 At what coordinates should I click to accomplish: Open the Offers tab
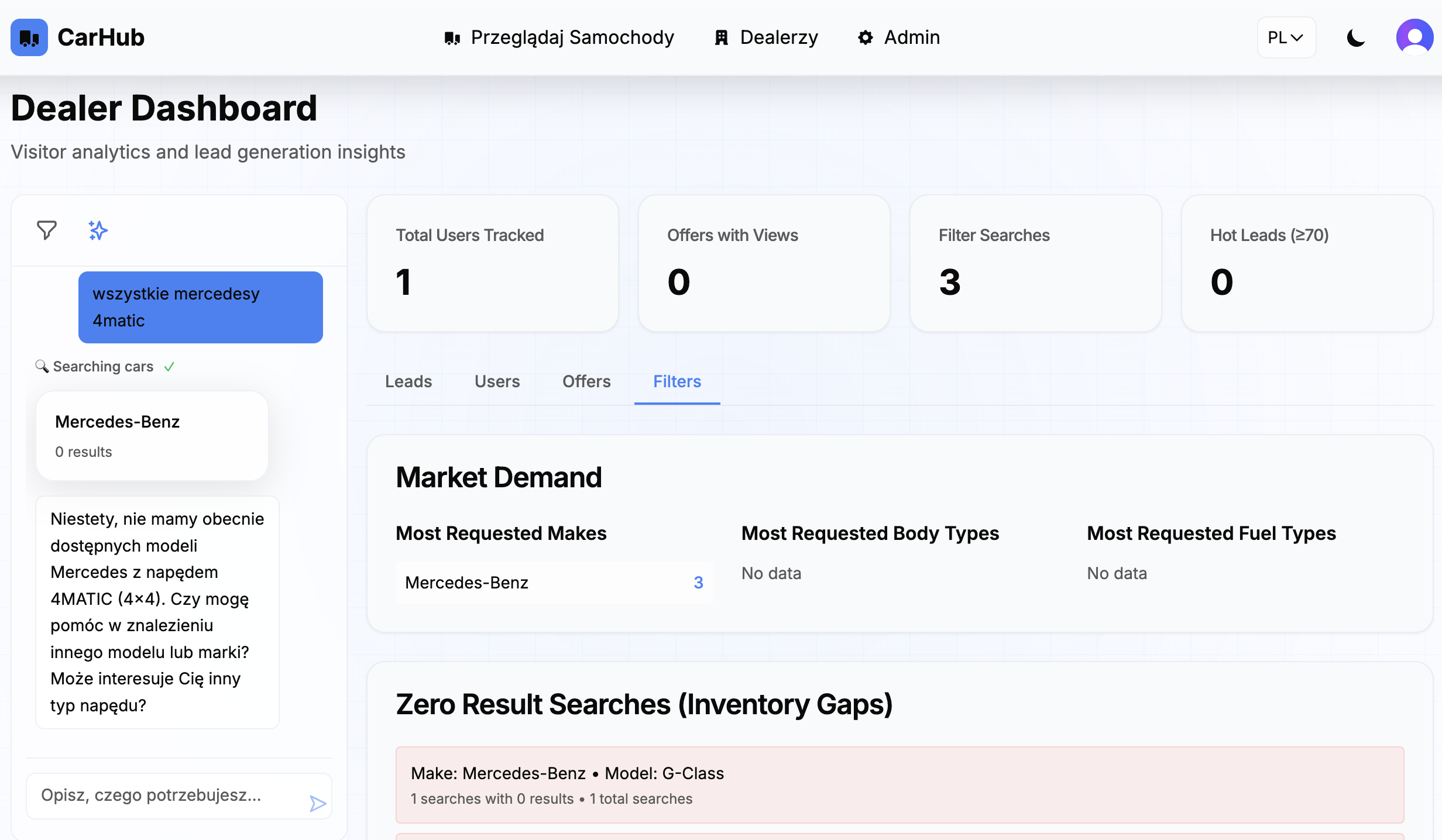coord(586,381)
